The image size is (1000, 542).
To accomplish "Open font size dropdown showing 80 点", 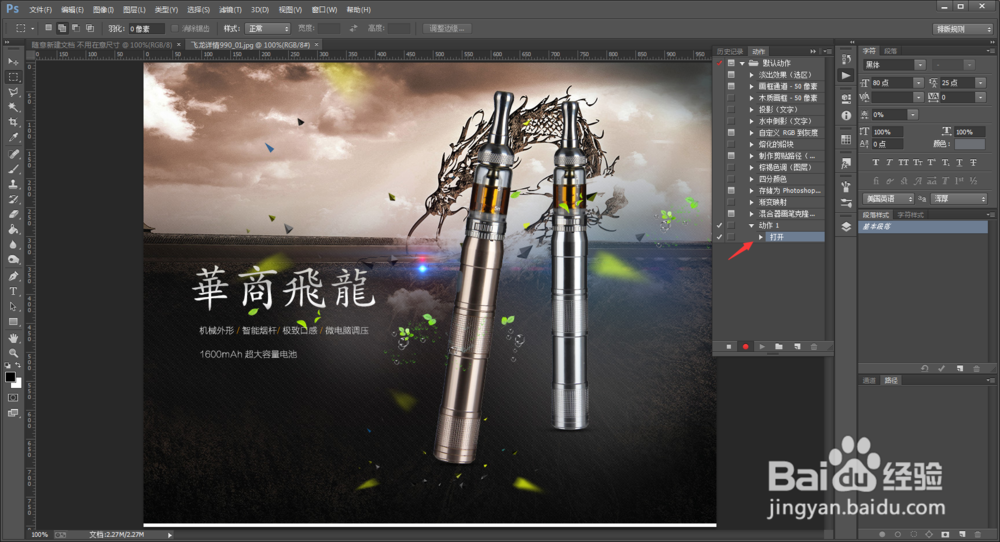I will (x=918, y=83).
